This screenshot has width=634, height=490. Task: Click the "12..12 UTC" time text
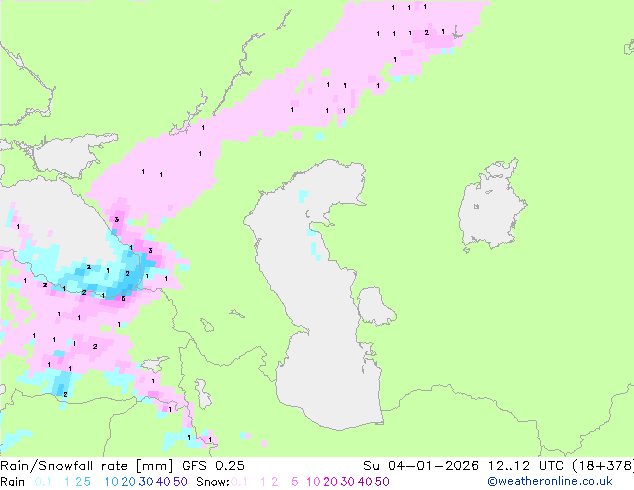point(525,466)
